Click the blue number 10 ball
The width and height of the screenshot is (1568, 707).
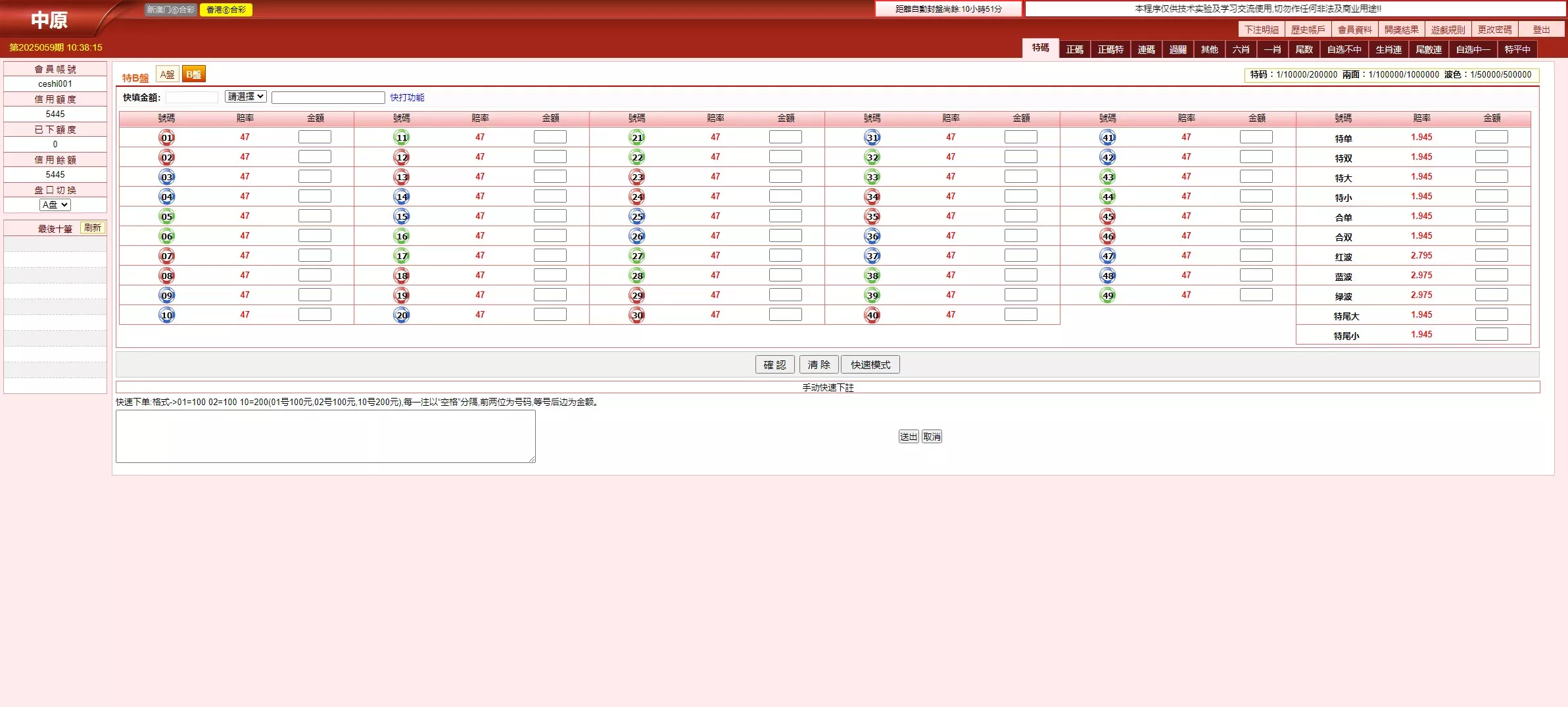167,315
